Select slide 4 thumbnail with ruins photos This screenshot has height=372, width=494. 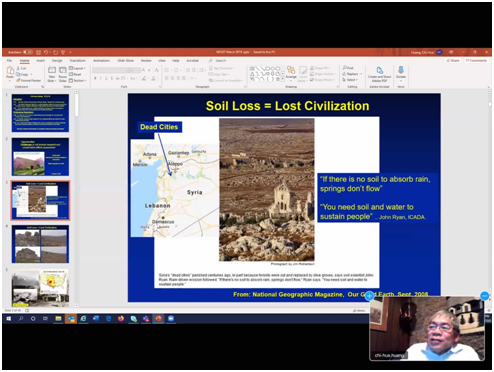tap(40, 244)
